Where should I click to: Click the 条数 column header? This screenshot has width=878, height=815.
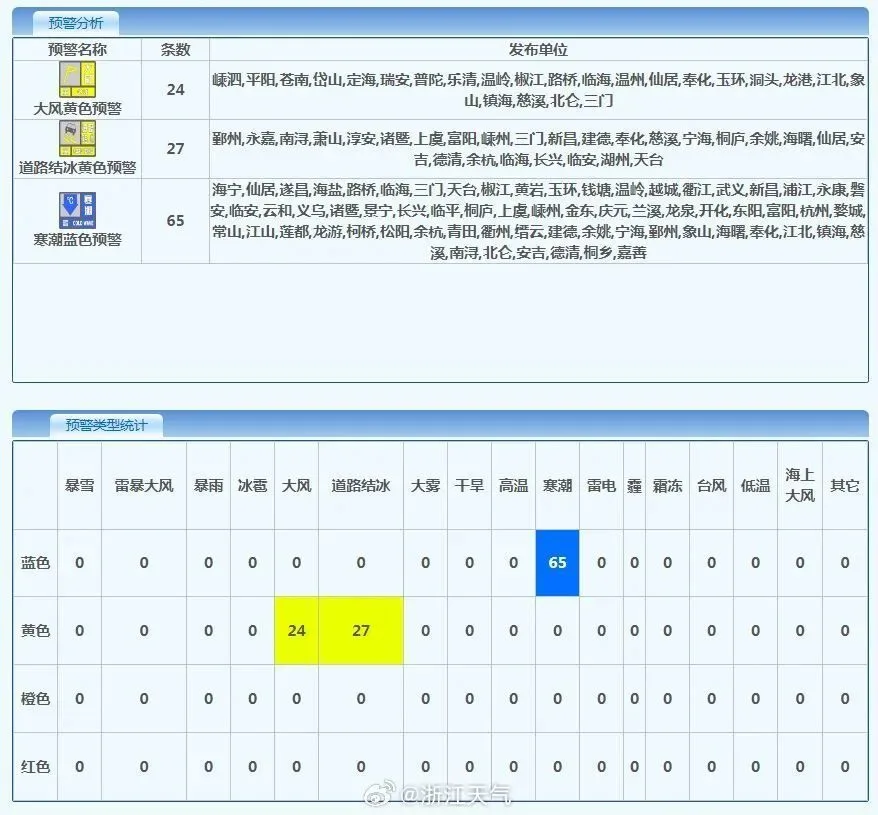175,49
